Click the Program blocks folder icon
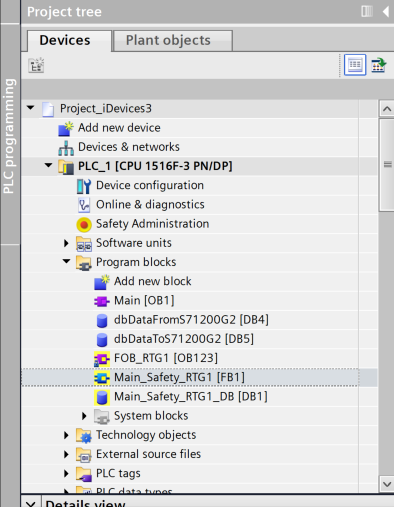This screenshot has width=394, height=507. [84, 263]
